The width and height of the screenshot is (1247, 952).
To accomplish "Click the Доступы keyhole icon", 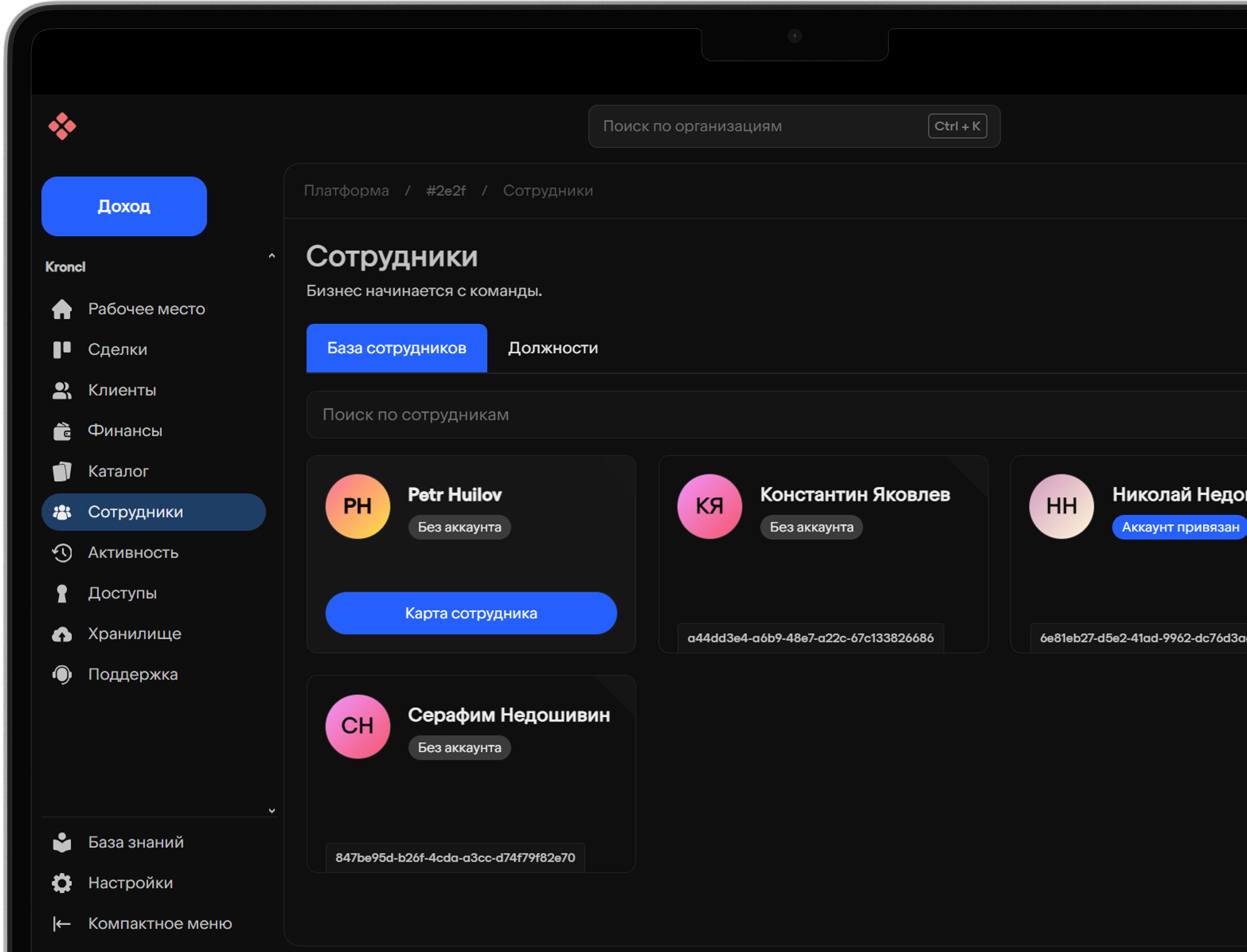I will 62,594.
